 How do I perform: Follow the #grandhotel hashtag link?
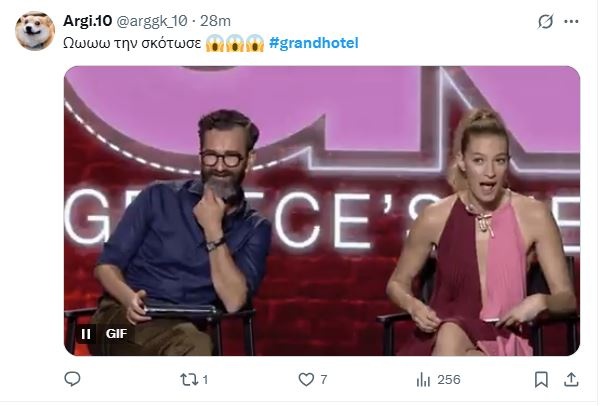coord(313,43)
